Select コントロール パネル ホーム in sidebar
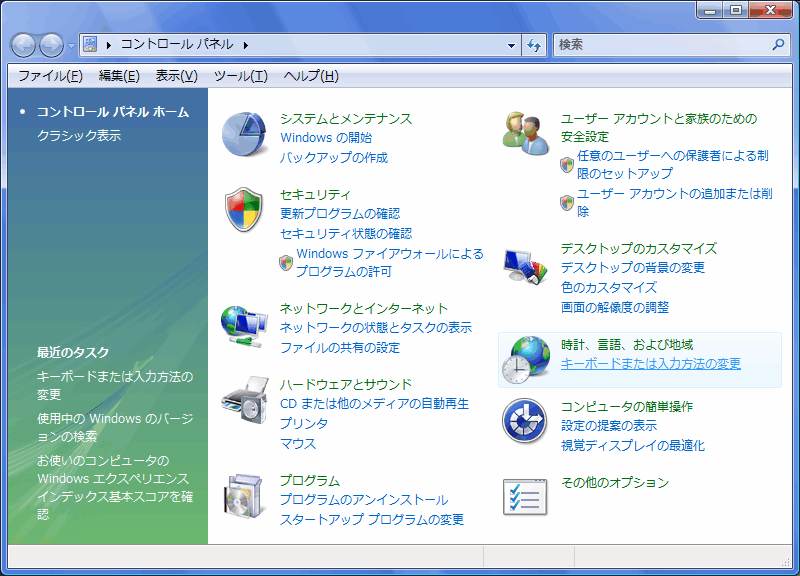 coord(113,112)
